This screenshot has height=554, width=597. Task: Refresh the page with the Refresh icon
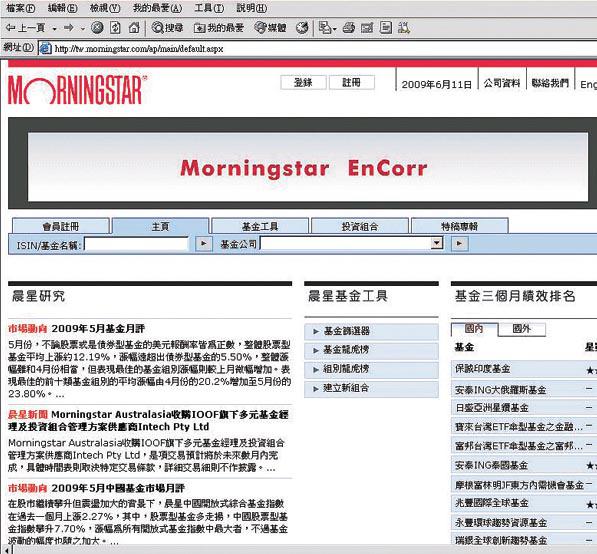115,28
